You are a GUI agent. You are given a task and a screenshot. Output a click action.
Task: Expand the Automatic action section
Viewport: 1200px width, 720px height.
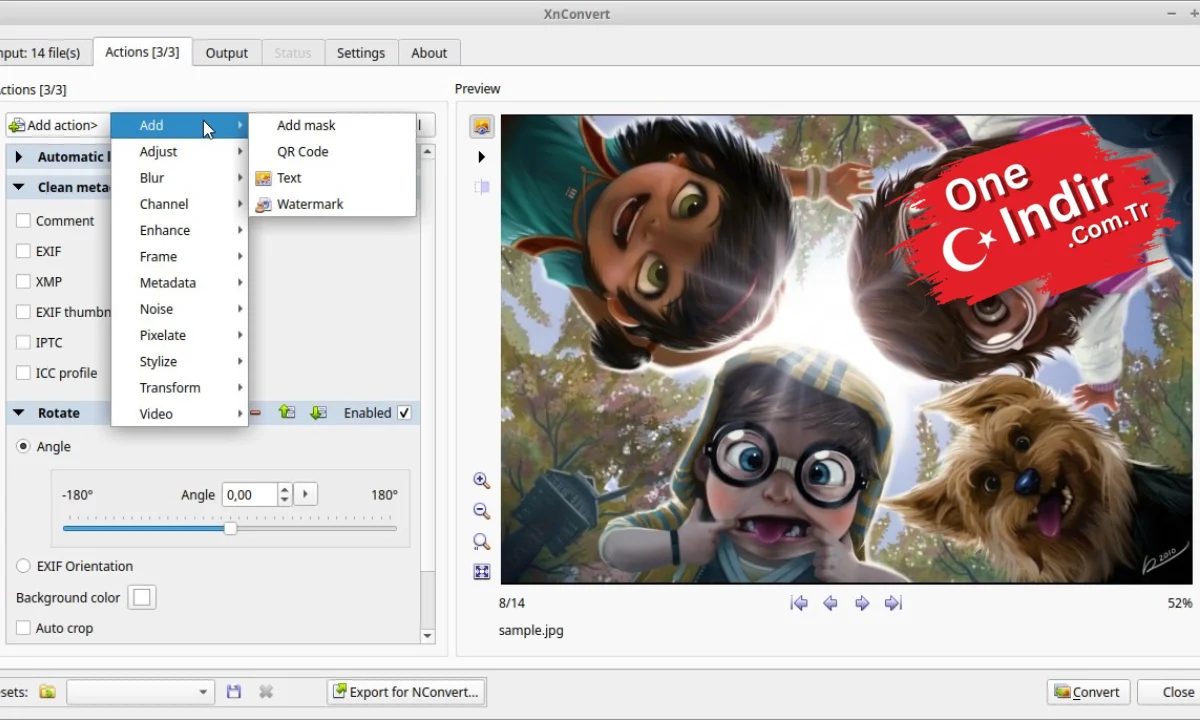click(x=18, y=157)
